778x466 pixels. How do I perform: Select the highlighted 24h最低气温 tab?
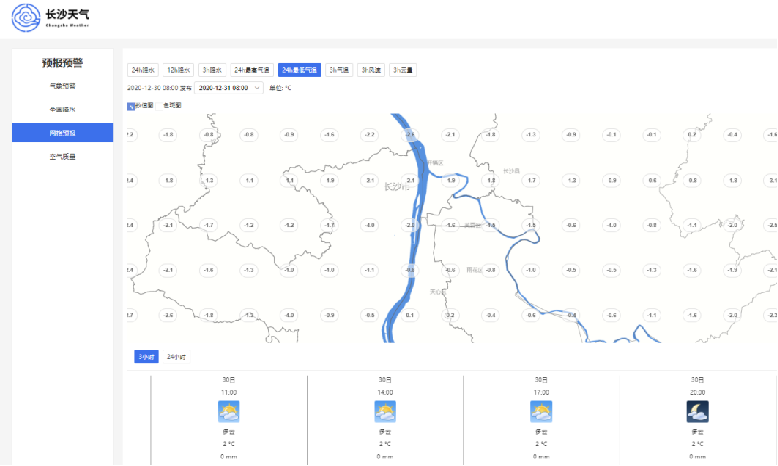[299, 70]
